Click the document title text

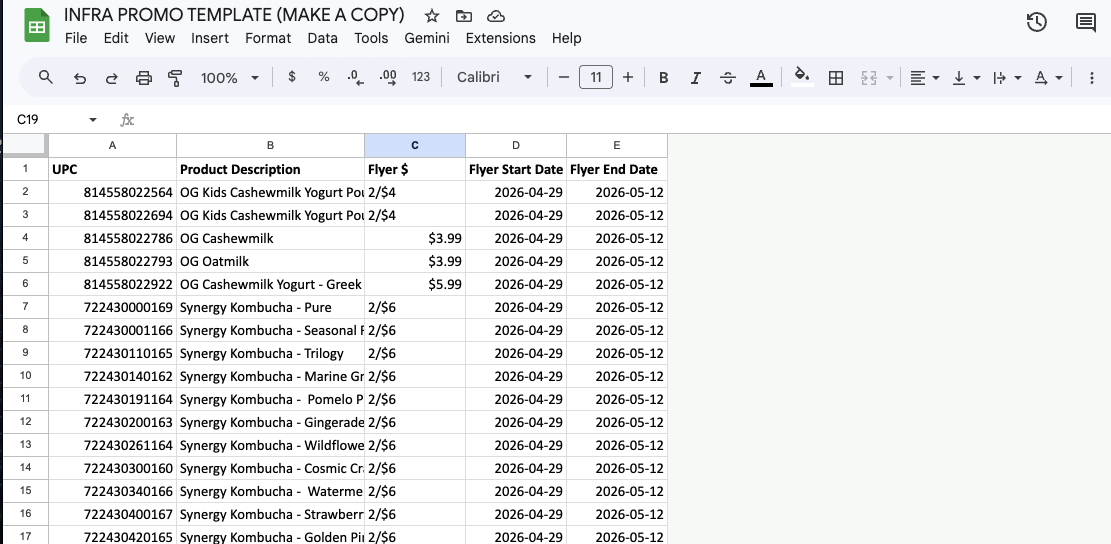234,15
